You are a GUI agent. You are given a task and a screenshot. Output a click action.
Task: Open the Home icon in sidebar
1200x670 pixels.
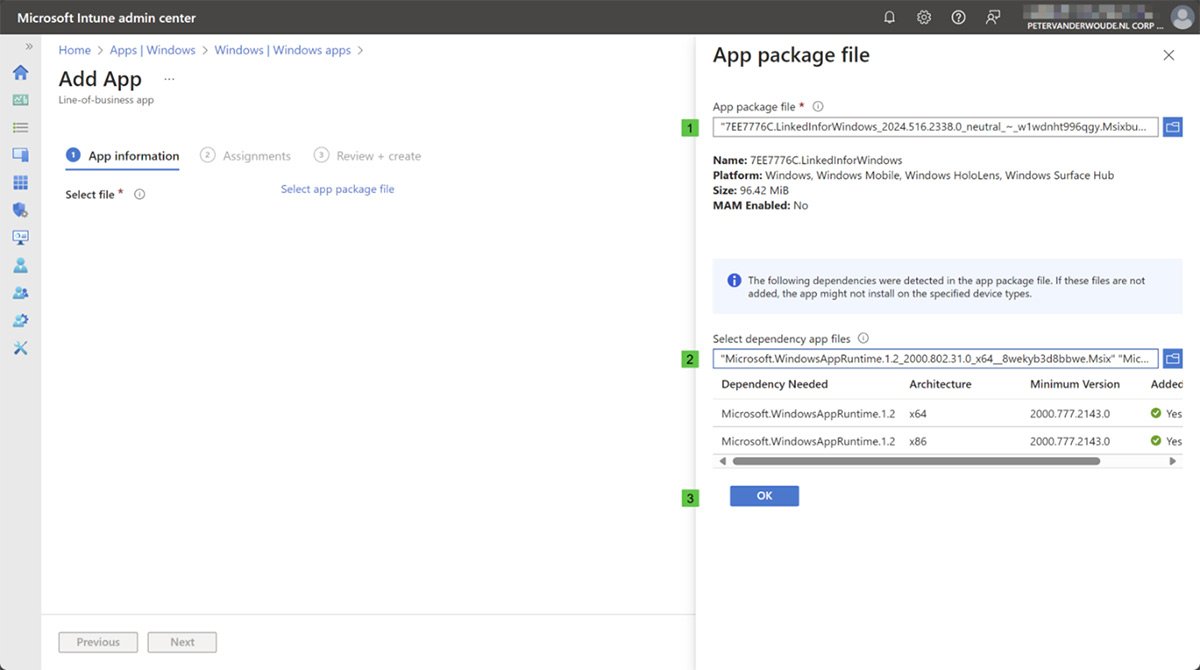click(20, 73)
